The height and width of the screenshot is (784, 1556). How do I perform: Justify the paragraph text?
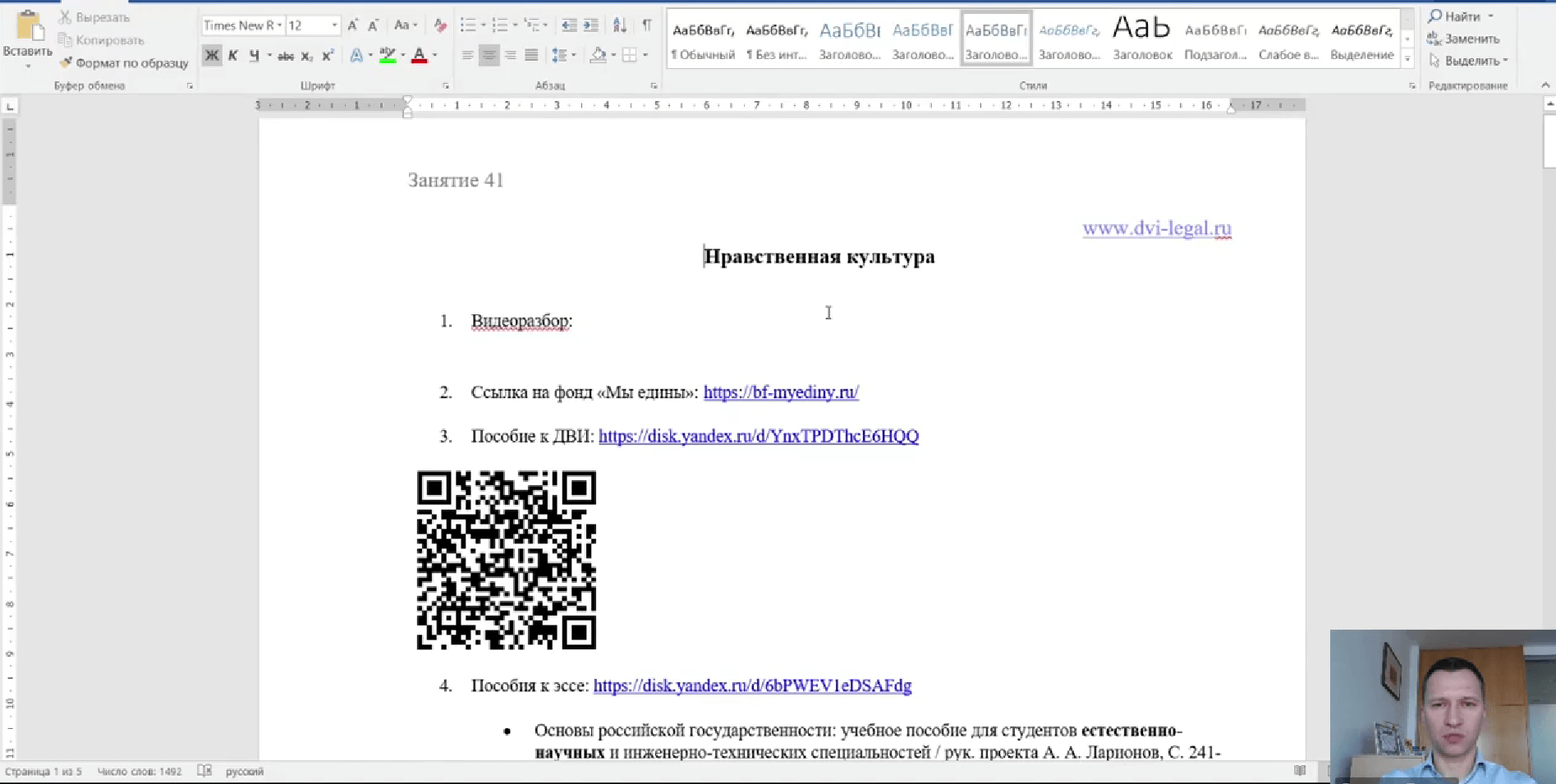[531, 56]
